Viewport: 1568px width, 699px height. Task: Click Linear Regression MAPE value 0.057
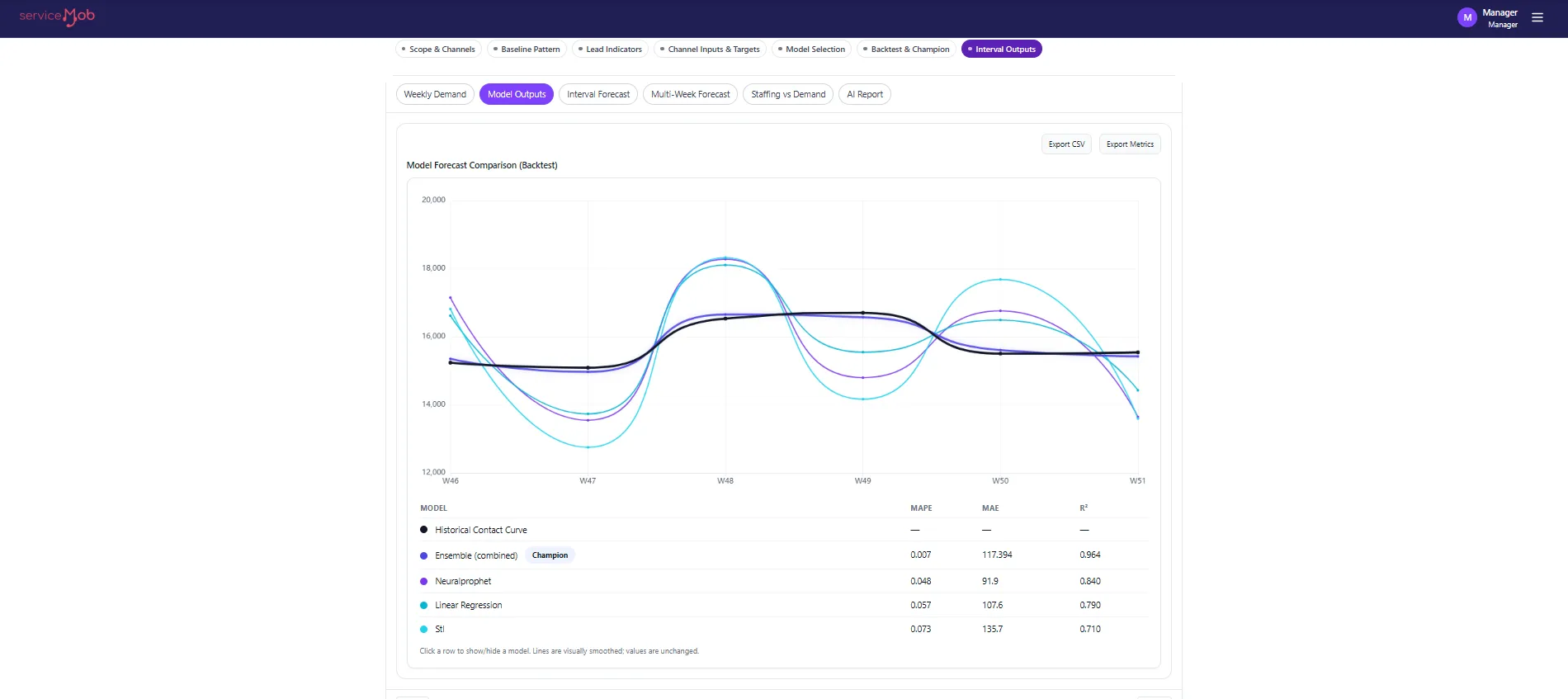921,605
